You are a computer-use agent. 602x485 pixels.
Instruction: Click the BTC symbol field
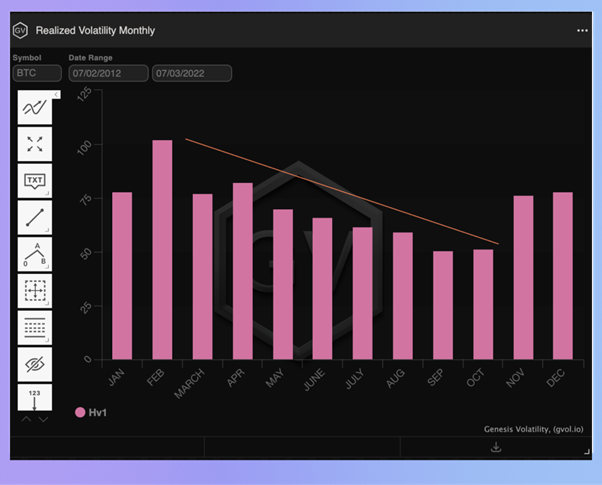point(37,73)
